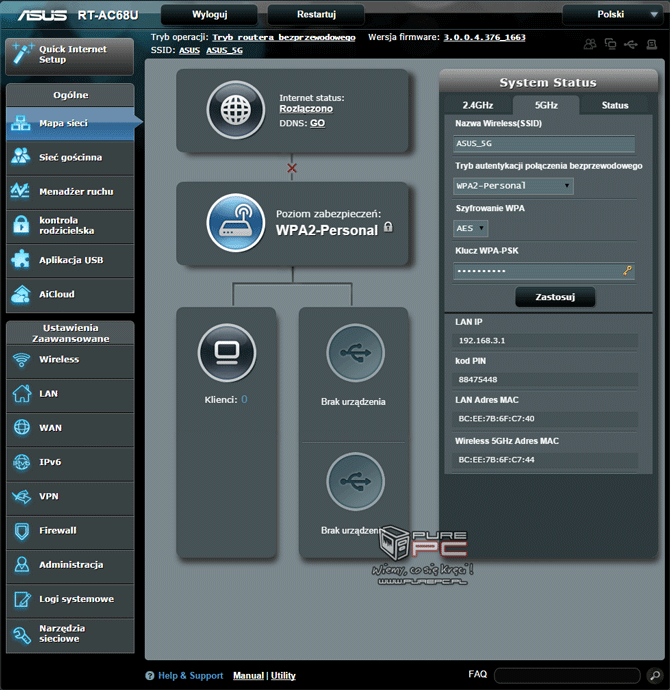This screenshot has width=670, height=690.
Task: Select kod PIN value 88475448
Action: coord(478,379)
